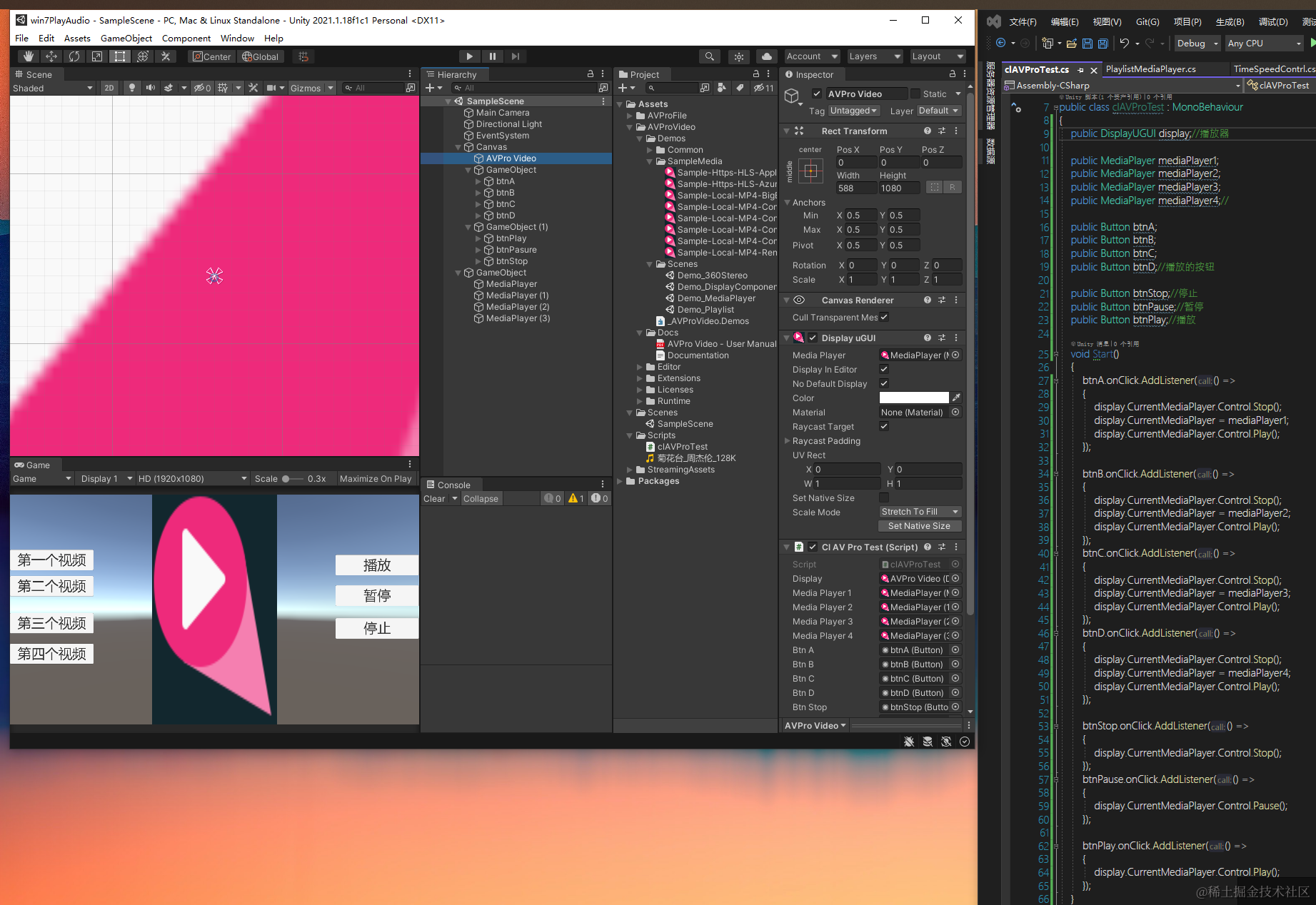Select the Move tool in Unity toolbar

click(x=51, y=56)
